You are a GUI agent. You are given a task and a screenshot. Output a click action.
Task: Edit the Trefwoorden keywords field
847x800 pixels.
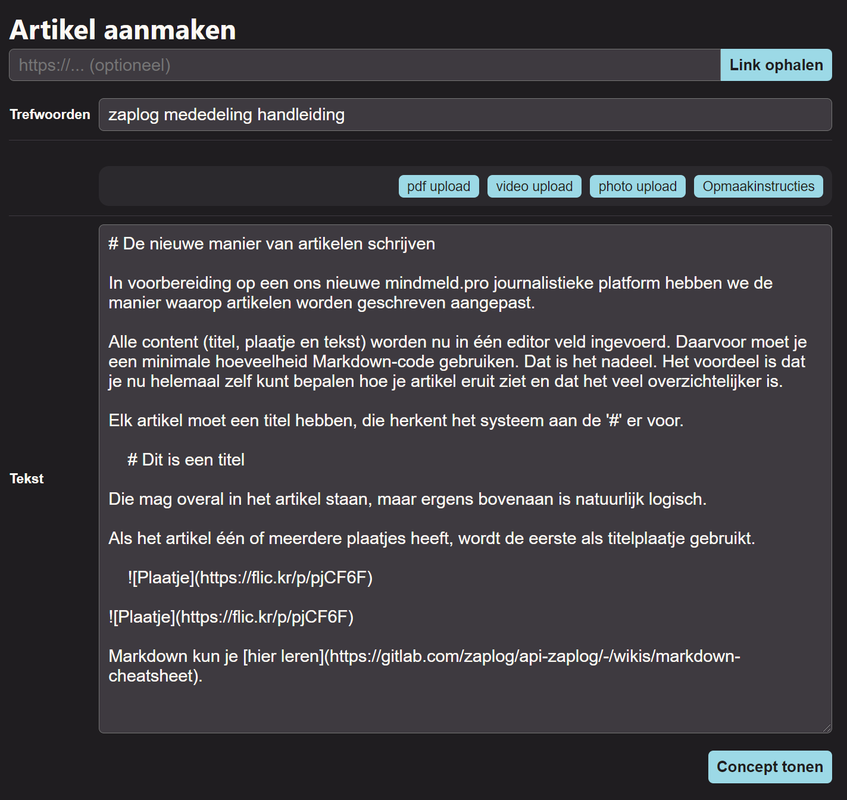(465, 115)
